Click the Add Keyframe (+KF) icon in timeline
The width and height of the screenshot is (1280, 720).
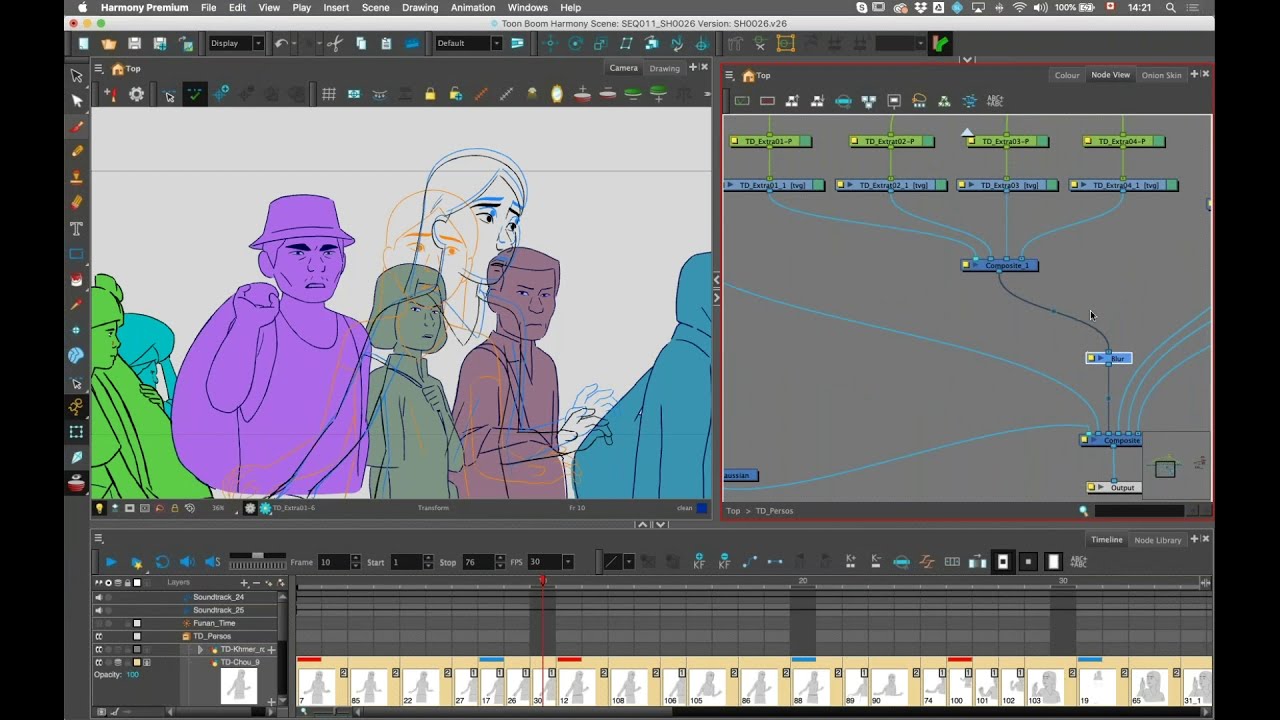click(699, 562)
